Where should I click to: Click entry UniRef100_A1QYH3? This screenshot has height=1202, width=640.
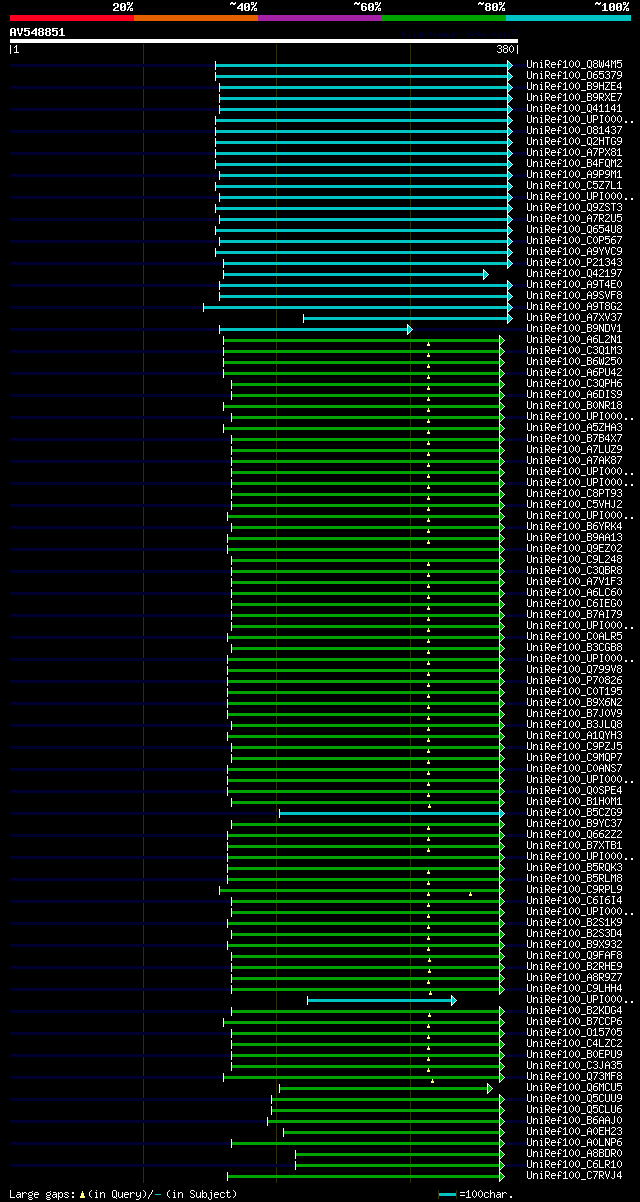click(x=575, y=735)
